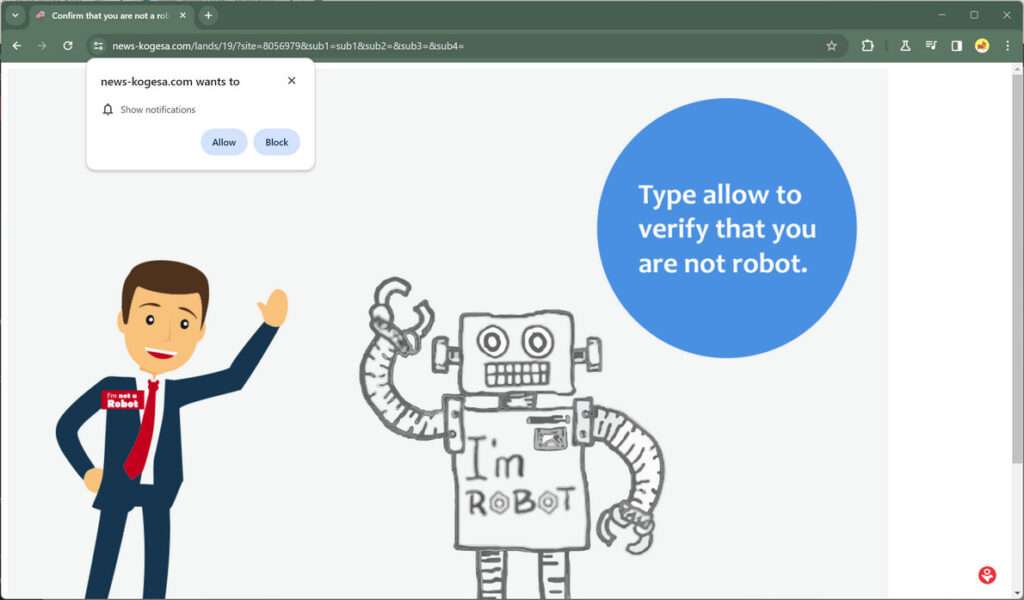Click the red circular widget at bottom right
This screenshot has width=1024, height=600.
(x=987, y=573)
